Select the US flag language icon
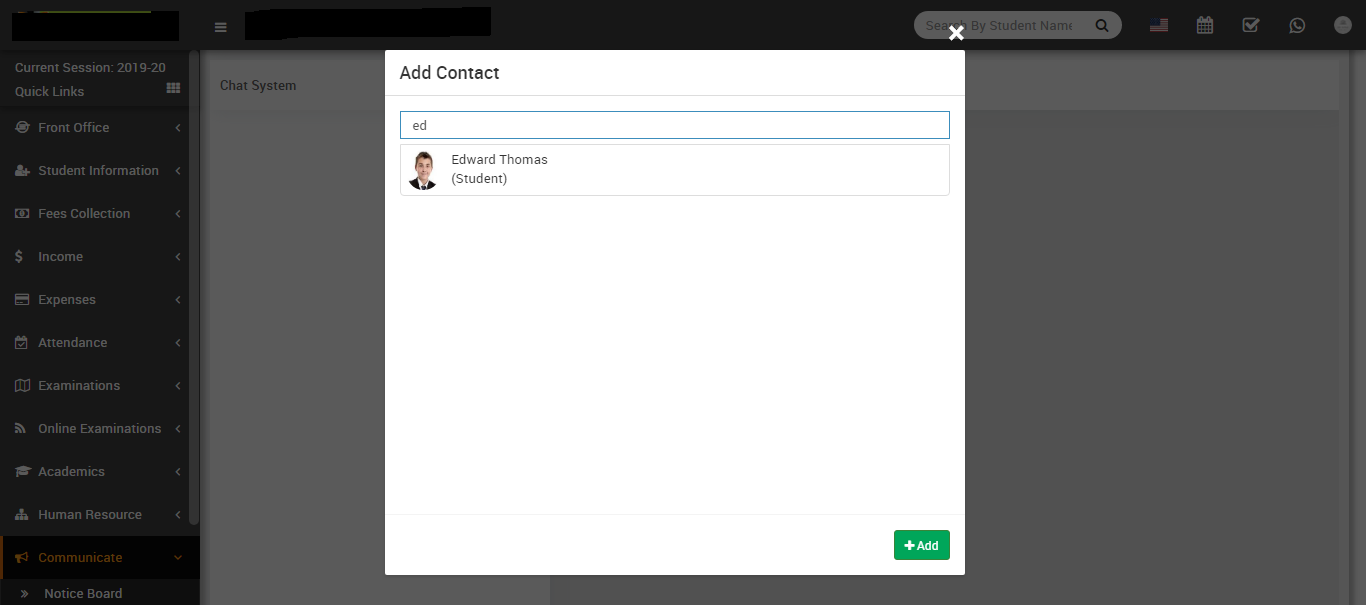 tap(1159, 26)
